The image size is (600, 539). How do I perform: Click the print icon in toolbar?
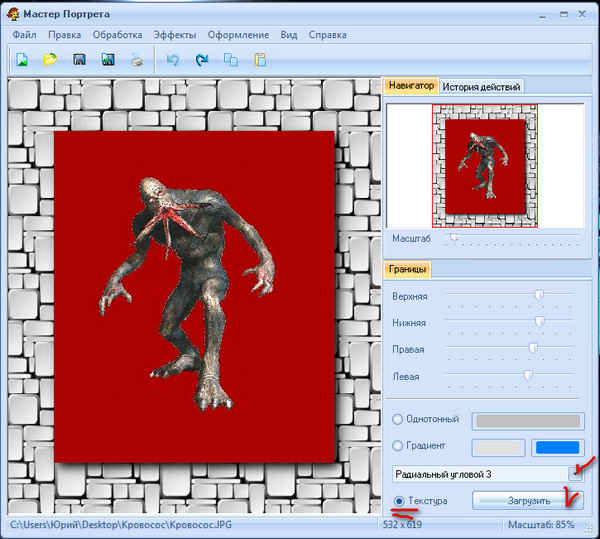pyautogui.click(x=136, y=60)
